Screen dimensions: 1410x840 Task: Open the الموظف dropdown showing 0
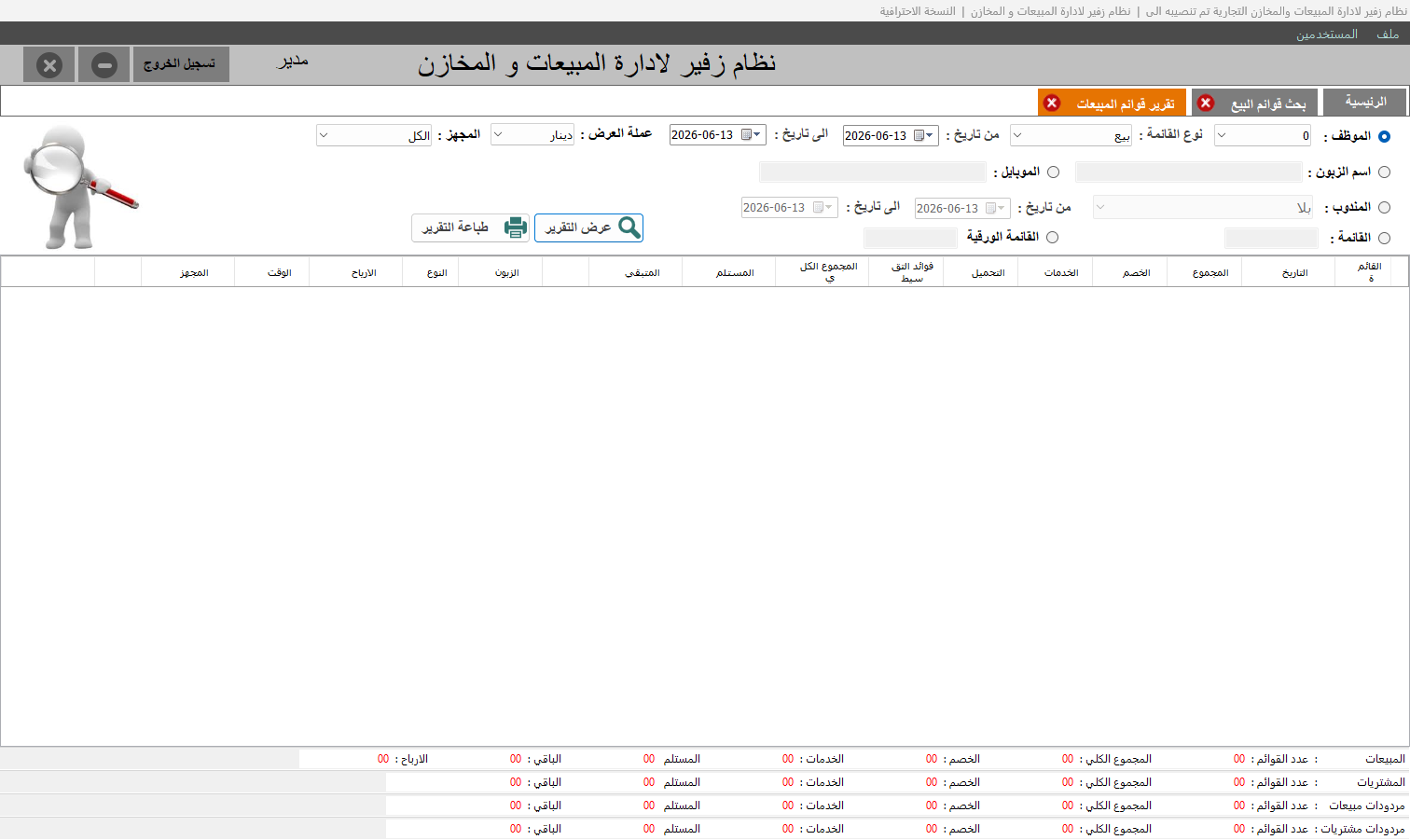(1263, 135)
